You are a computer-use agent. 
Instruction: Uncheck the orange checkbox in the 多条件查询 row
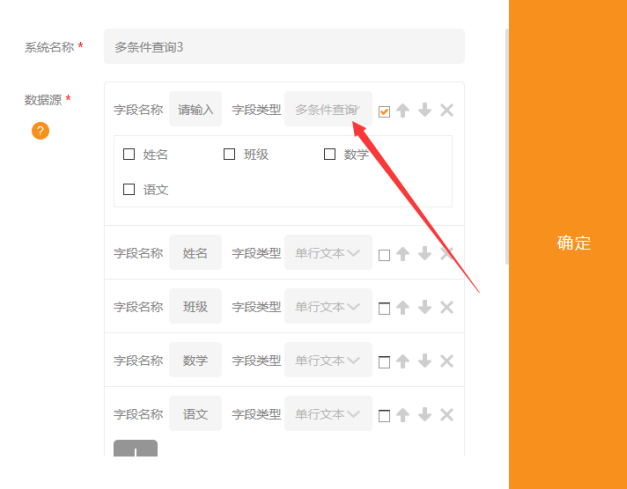pos(384,111)
